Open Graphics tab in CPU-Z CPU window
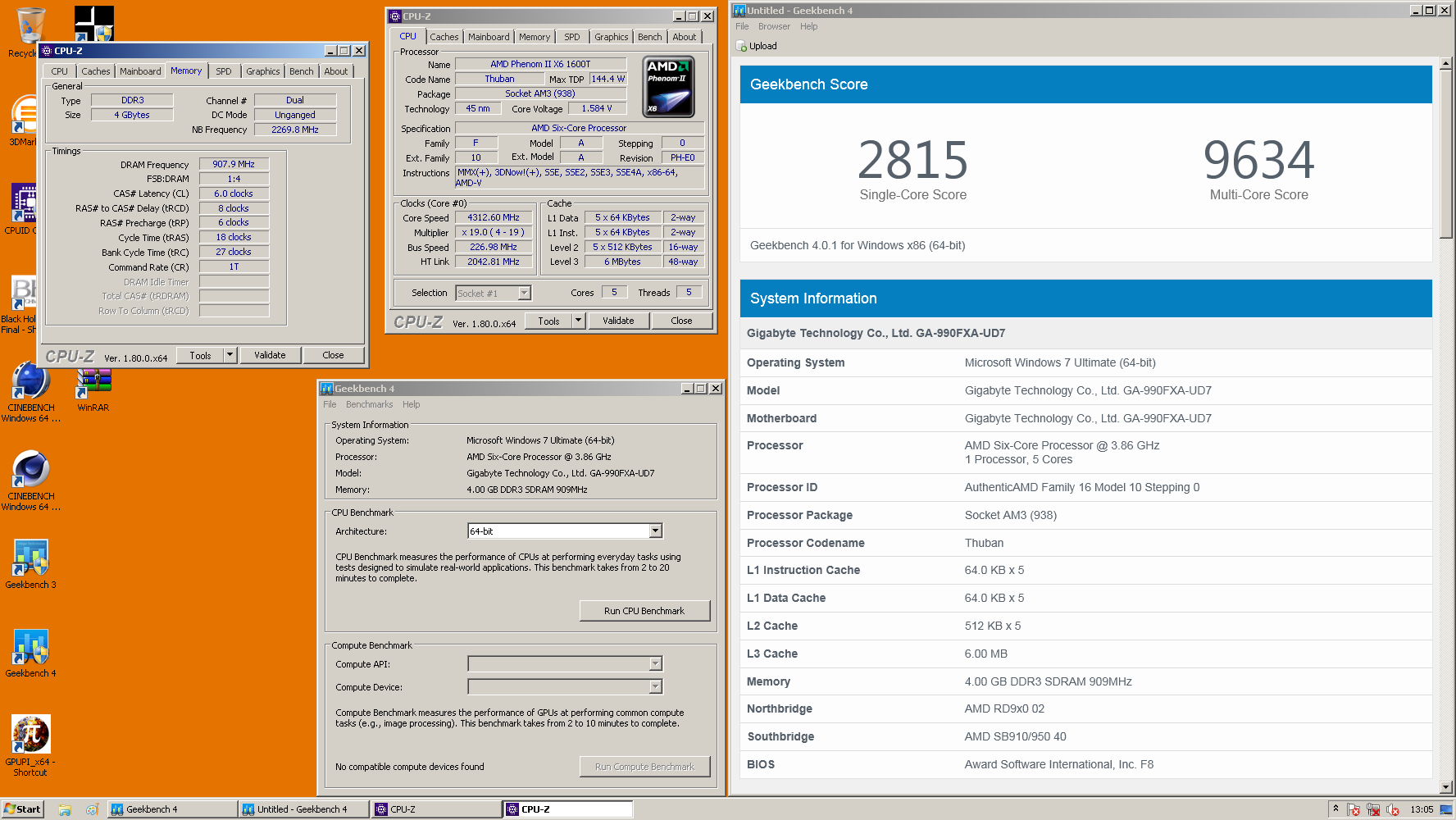 611,37
